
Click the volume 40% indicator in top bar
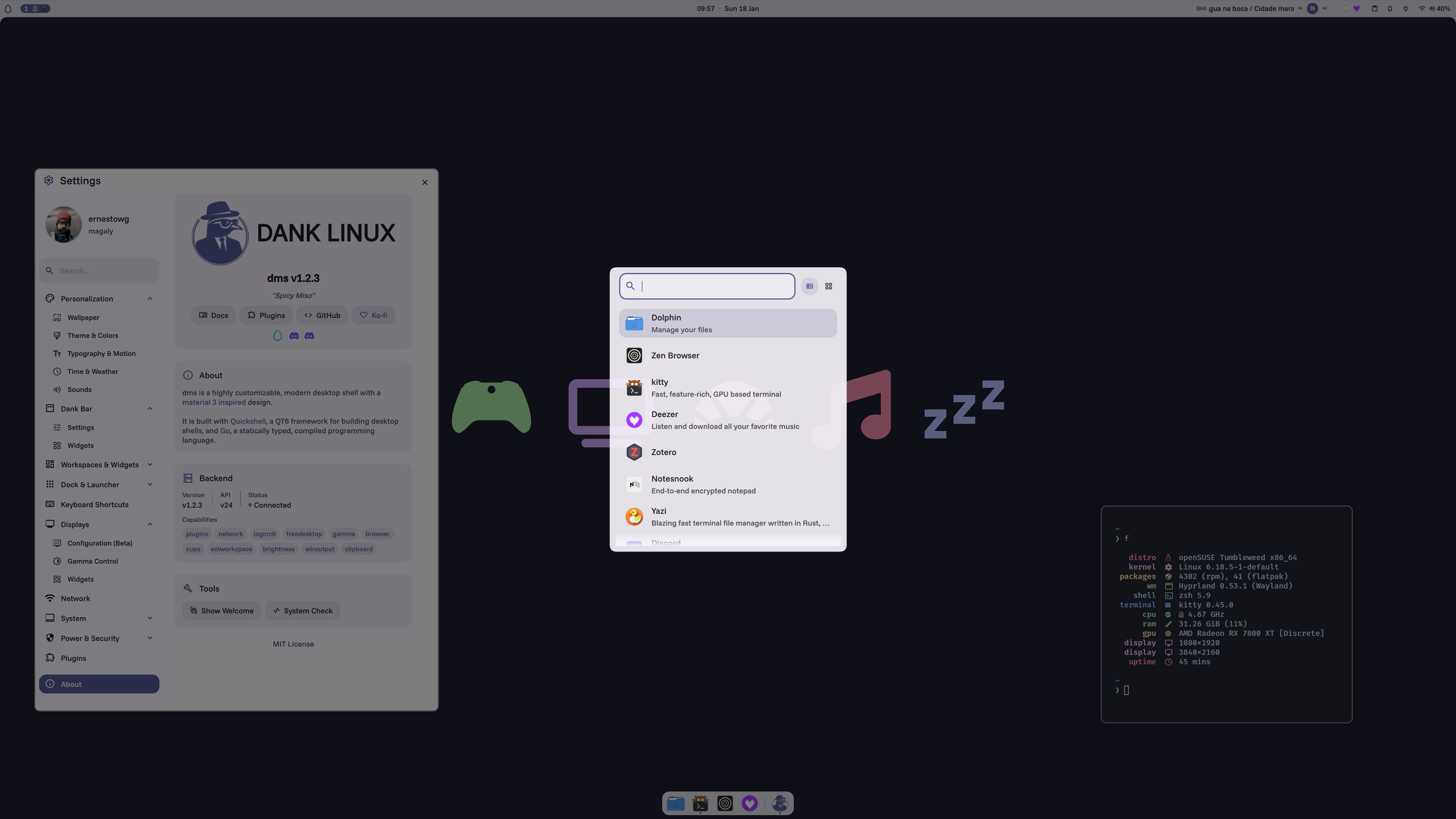click(1440, 8)
